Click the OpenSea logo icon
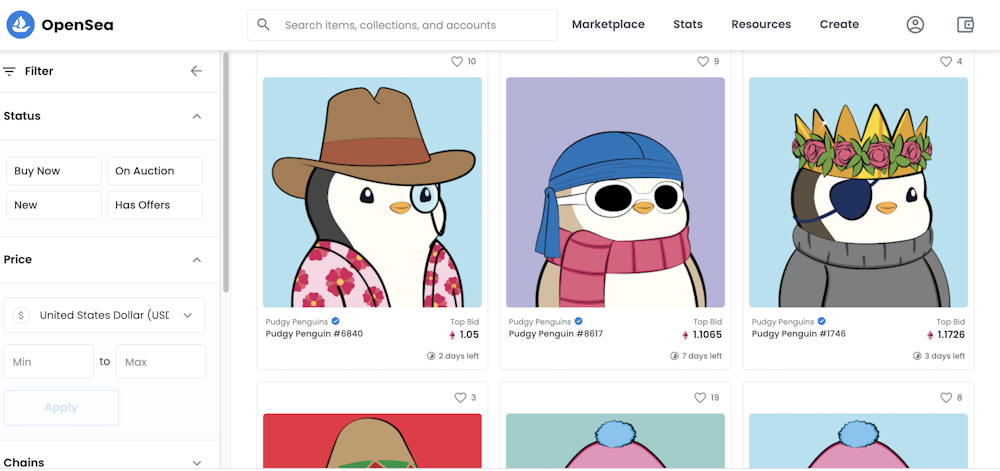1000x471 pixels. point(21,25)
